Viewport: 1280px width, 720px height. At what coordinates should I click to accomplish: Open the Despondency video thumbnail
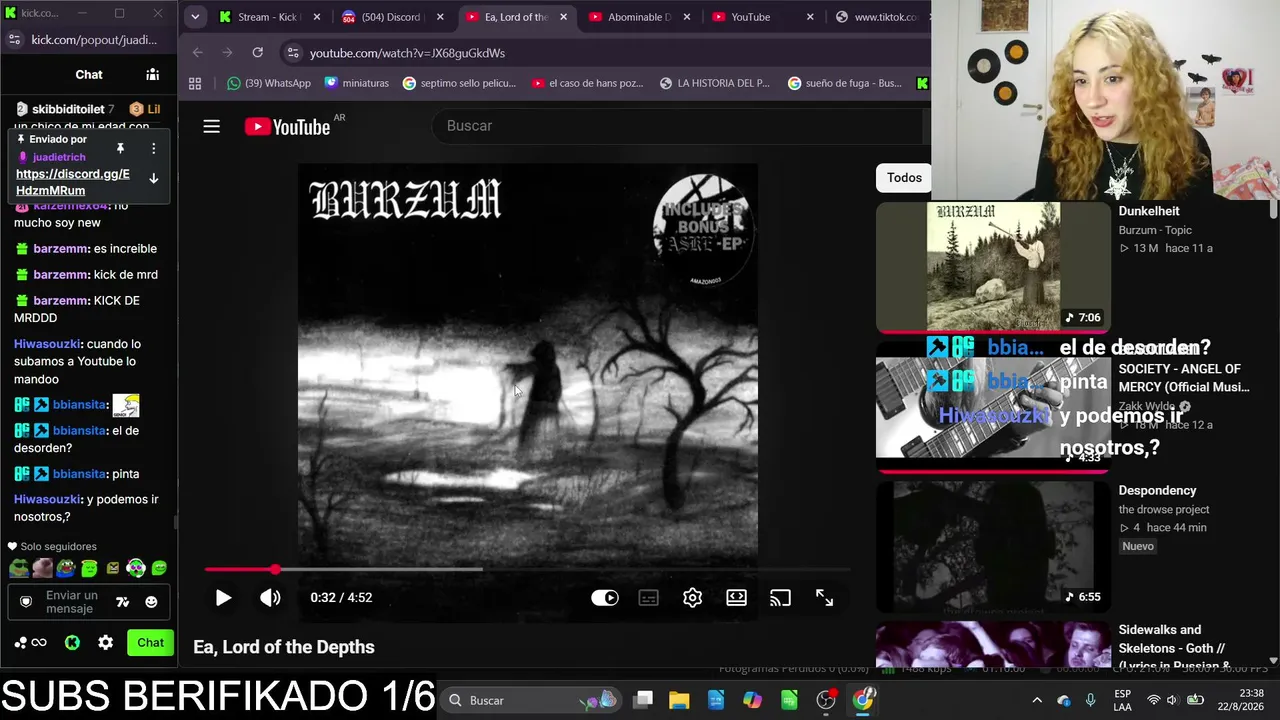993,546
